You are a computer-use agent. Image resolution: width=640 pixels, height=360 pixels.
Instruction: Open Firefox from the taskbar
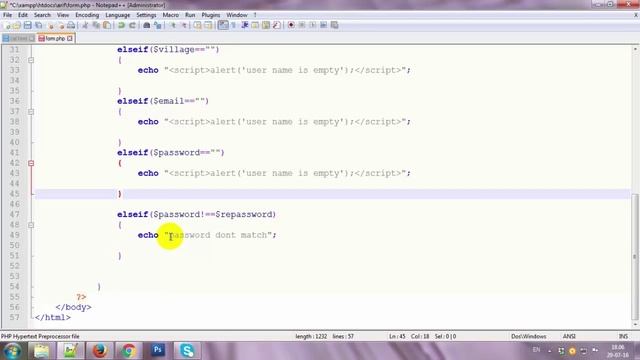click(100, 351)
